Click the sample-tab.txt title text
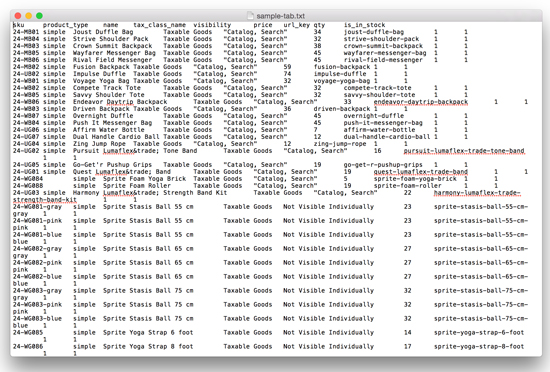Image resolution: width=550 pixels, height=372 pixels. click(280, 16)
